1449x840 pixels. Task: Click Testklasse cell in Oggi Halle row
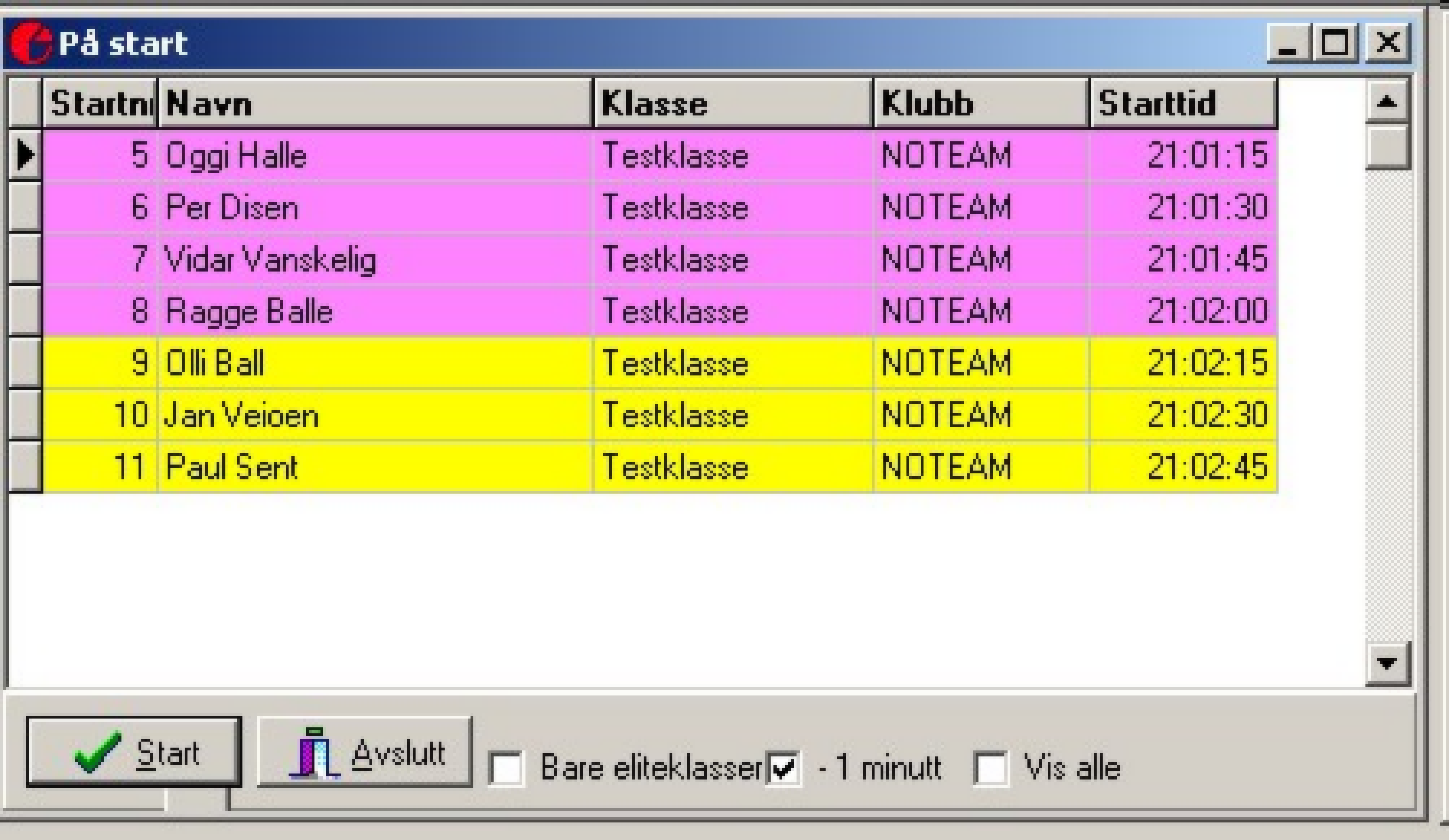(733, 155)
